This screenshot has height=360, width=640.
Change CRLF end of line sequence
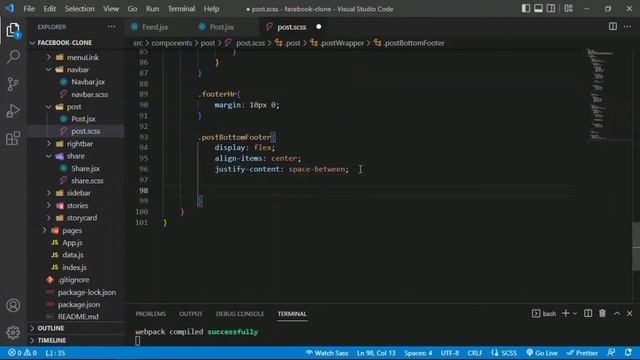click(x=475, y=353)
